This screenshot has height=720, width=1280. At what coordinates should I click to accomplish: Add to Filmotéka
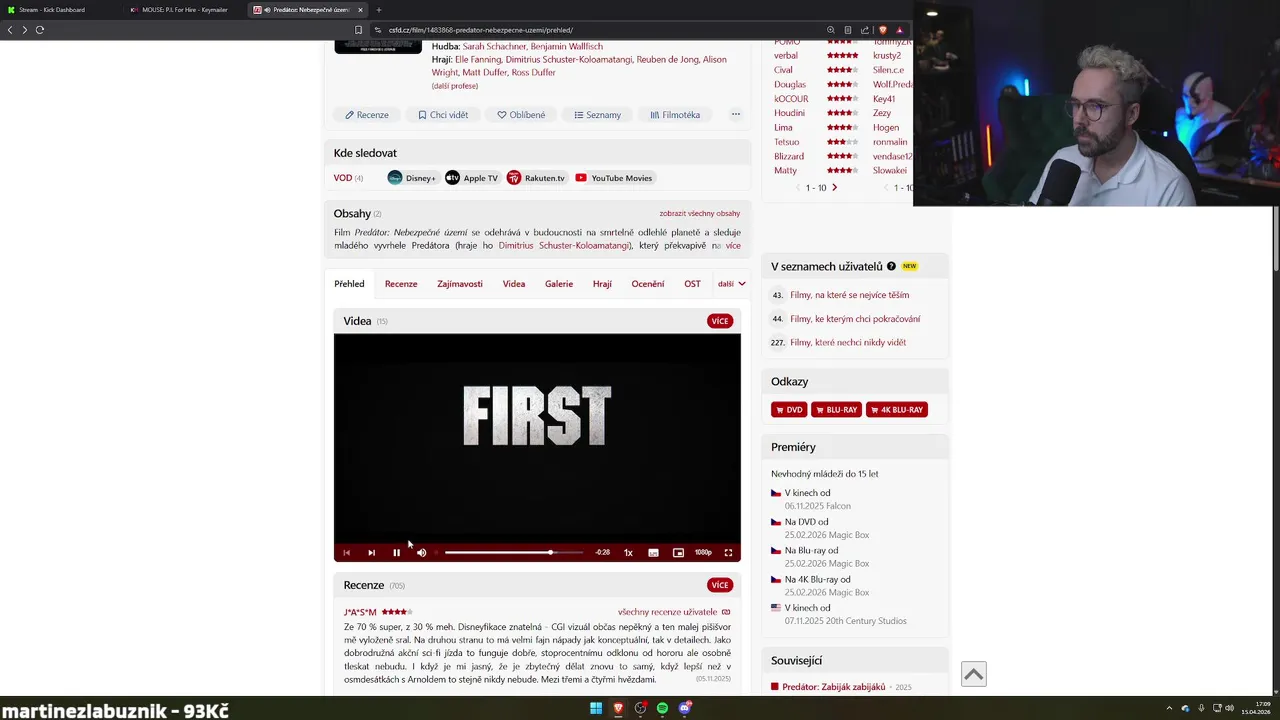675,115
